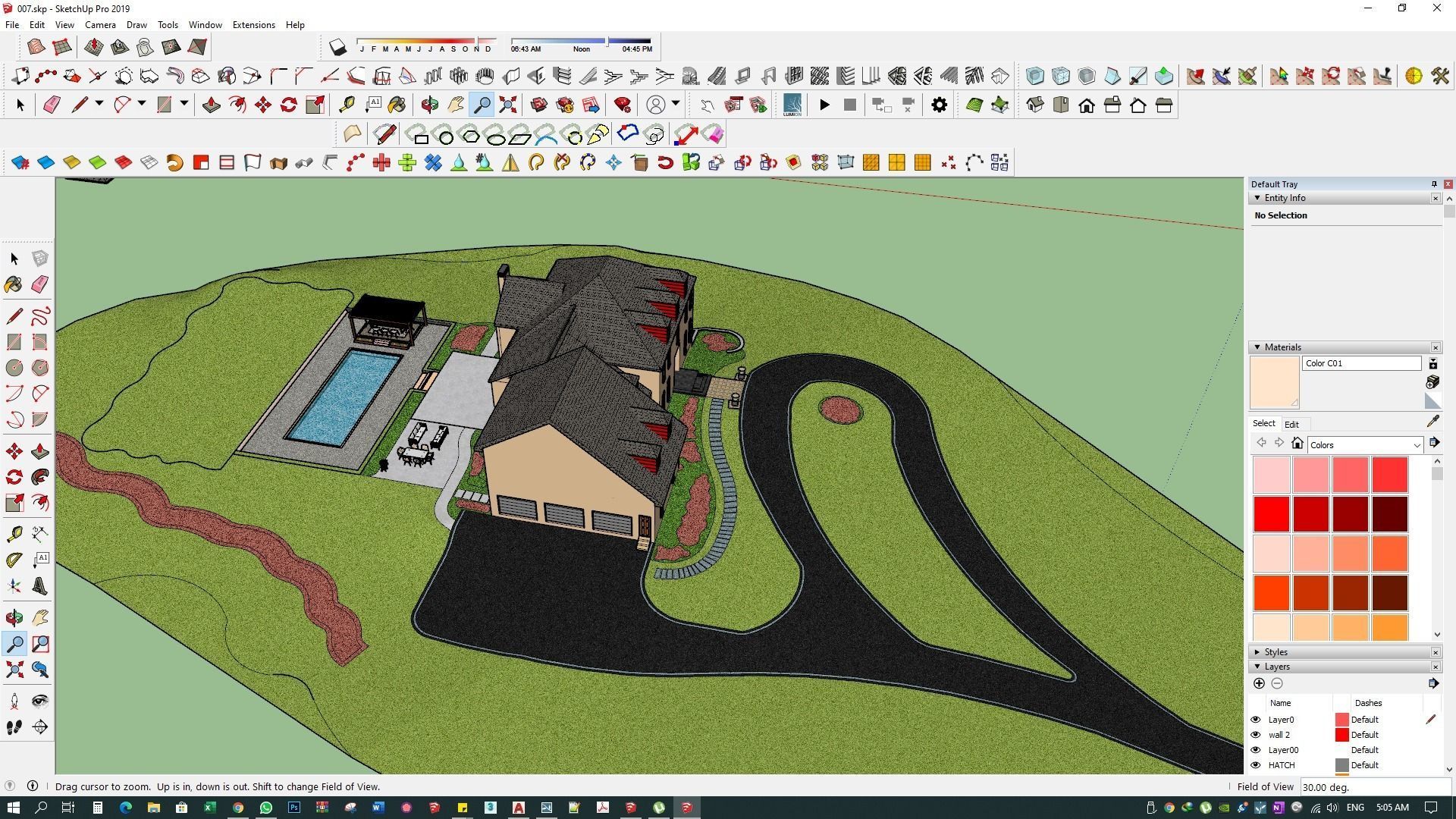Image resolution: width=1456 pixels, height=819 pixels.
Task: Pick the Move tool in top toolbar
Action: coord(263,105)
